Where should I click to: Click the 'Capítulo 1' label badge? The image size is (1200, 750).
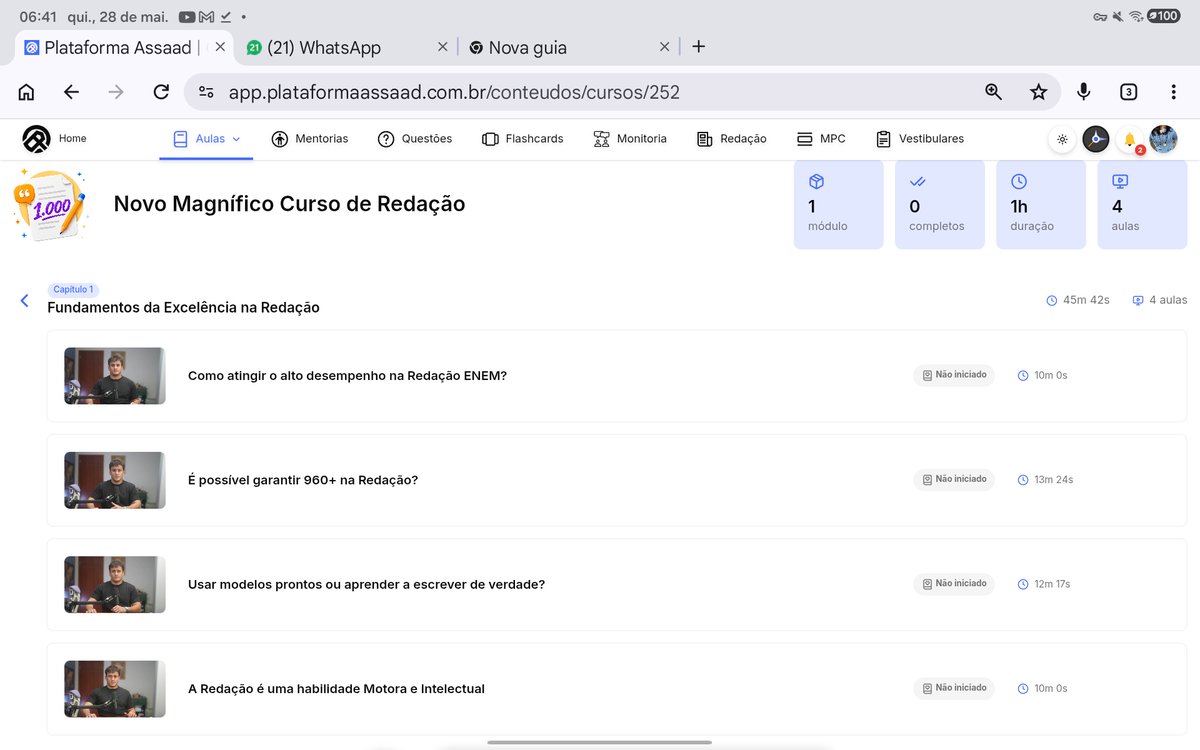tap(73, 289)
